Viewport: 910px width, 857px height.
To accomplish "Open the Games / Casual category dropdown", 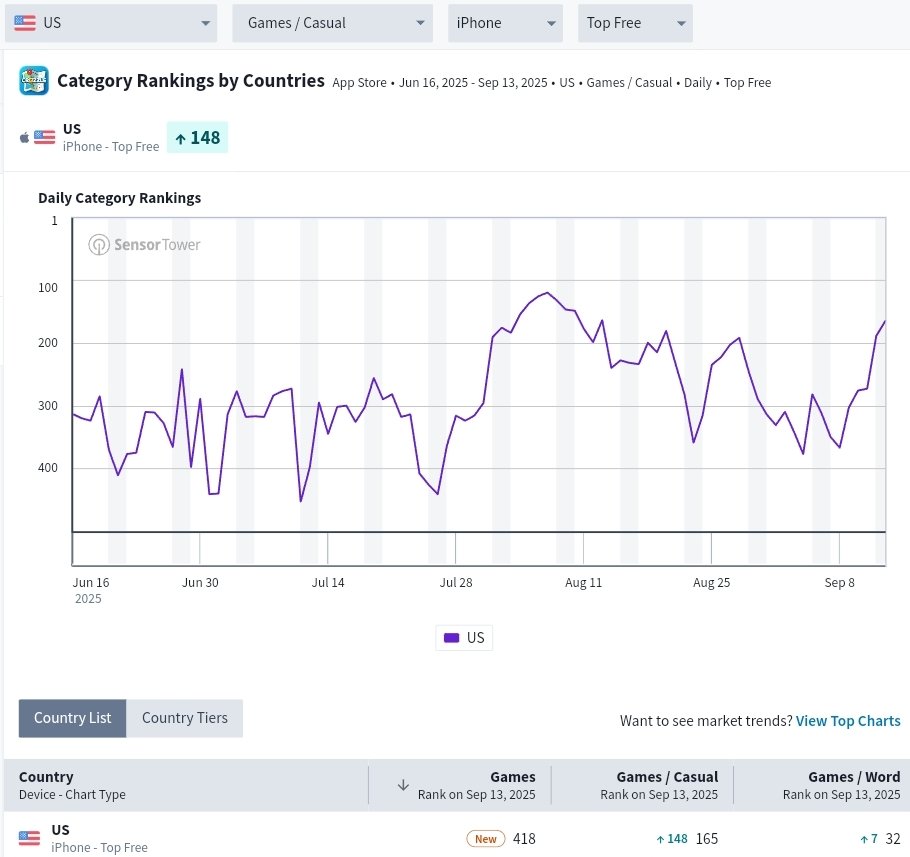I will (332, 23).
